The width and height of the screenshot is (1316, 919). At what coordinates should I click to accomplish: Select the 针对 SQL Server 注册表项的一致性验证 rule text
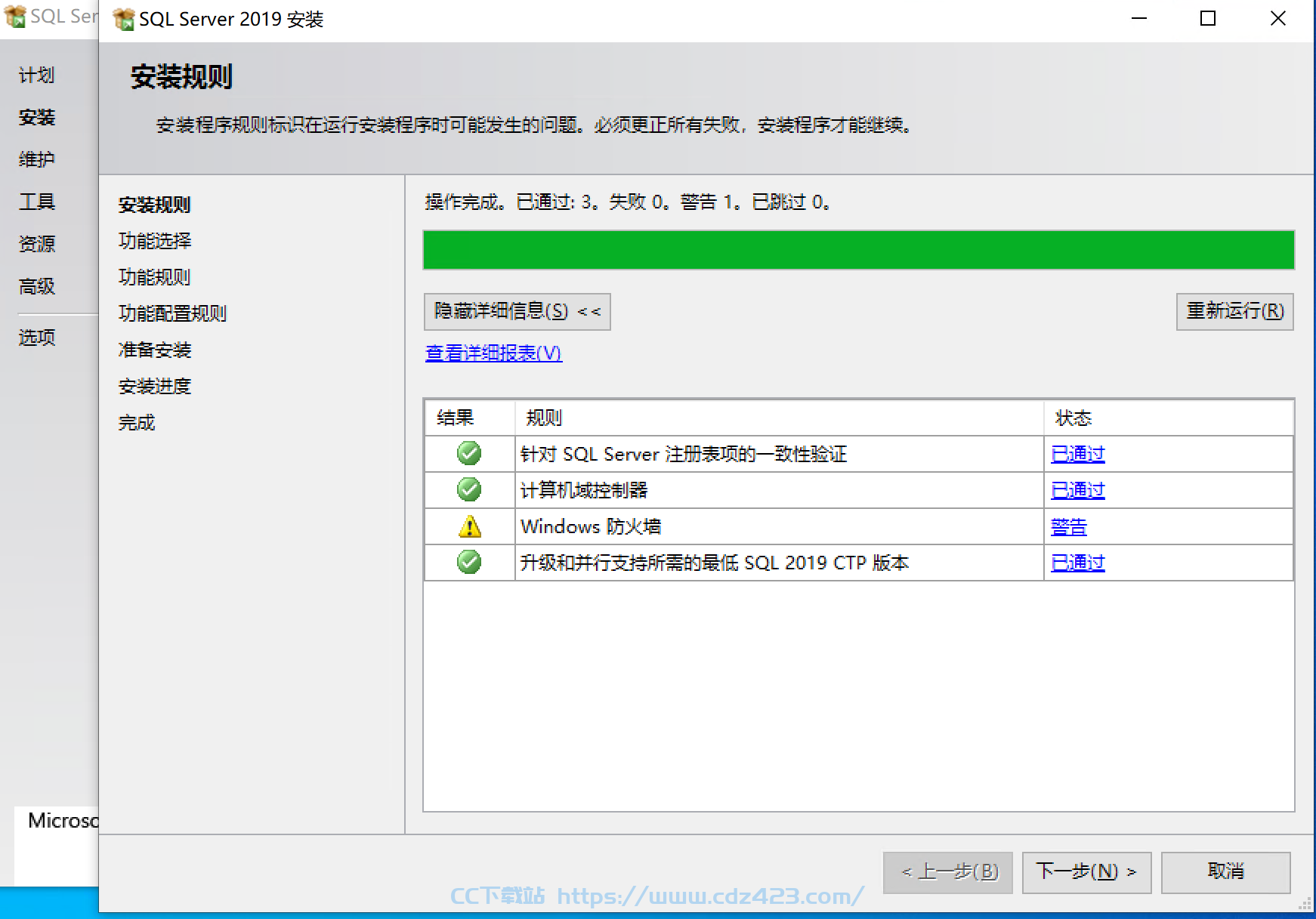pos(684,454)
